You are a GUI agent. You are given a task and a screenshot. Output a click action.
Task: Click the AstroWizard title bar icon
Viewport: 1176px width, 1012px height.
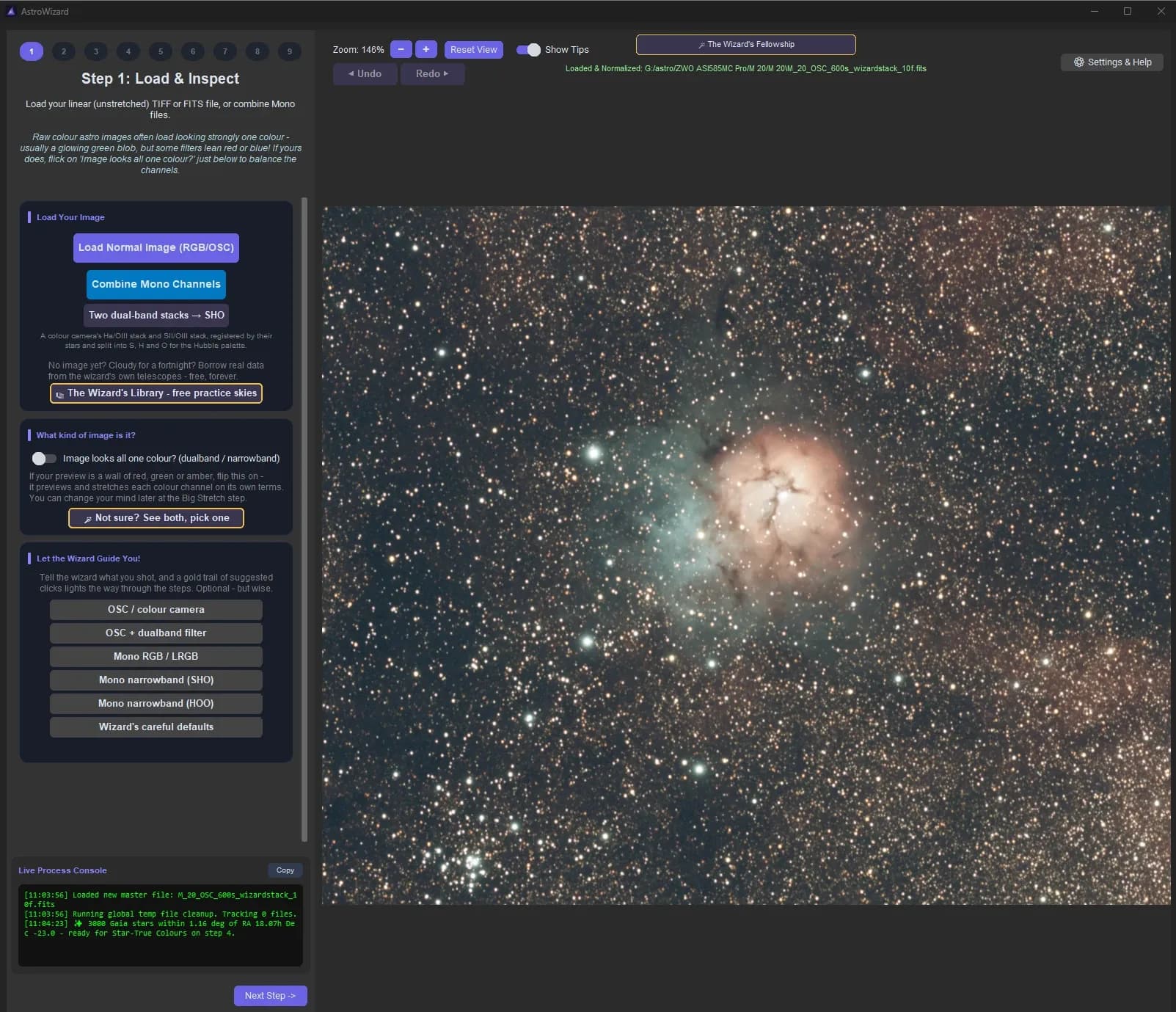(11, 11)
